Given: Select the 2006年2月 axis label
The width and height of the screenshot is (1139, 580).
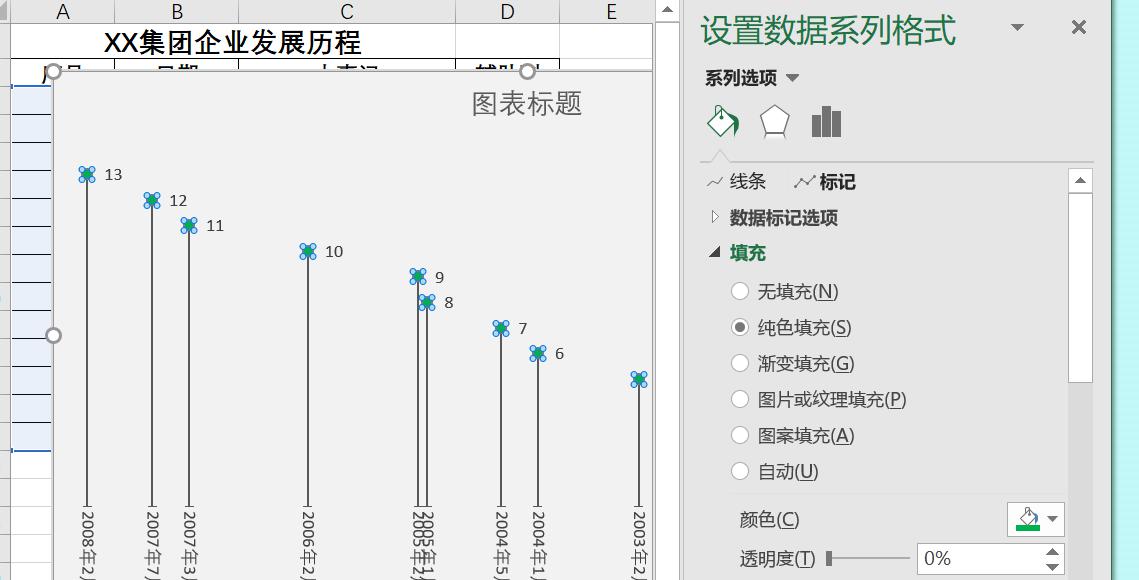Looking at the screenshot, I should [x=308, y=544].
